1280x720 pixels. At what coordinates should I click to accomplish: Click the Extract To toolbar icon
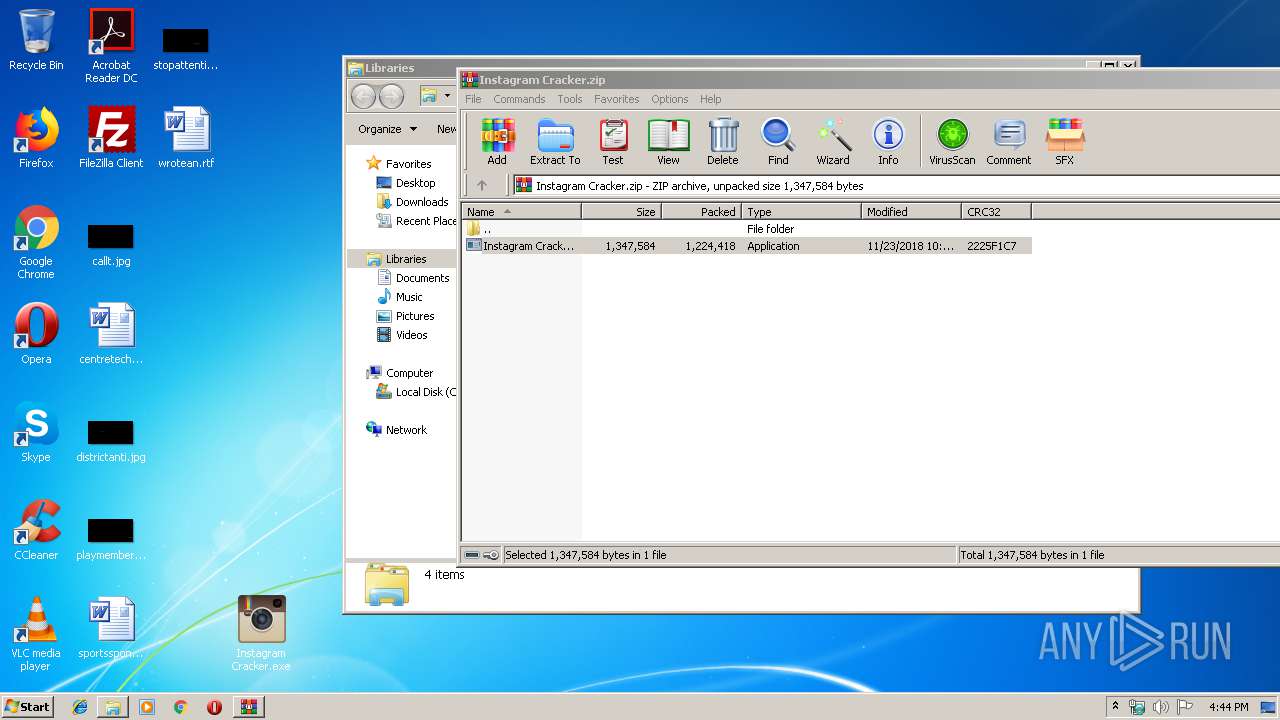pos(555,141)
